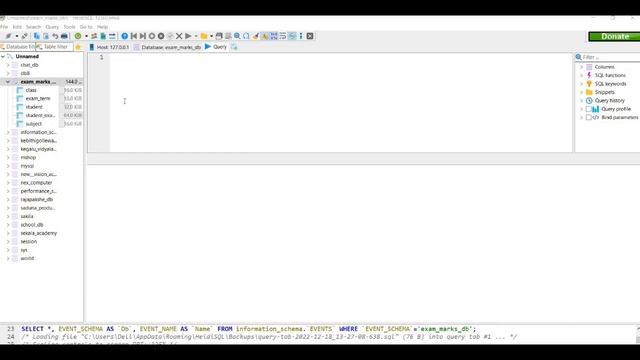This screenshot has width=640, height=360.
Task: Click the print toolbar icon
Action: click(x=64, y=36)
